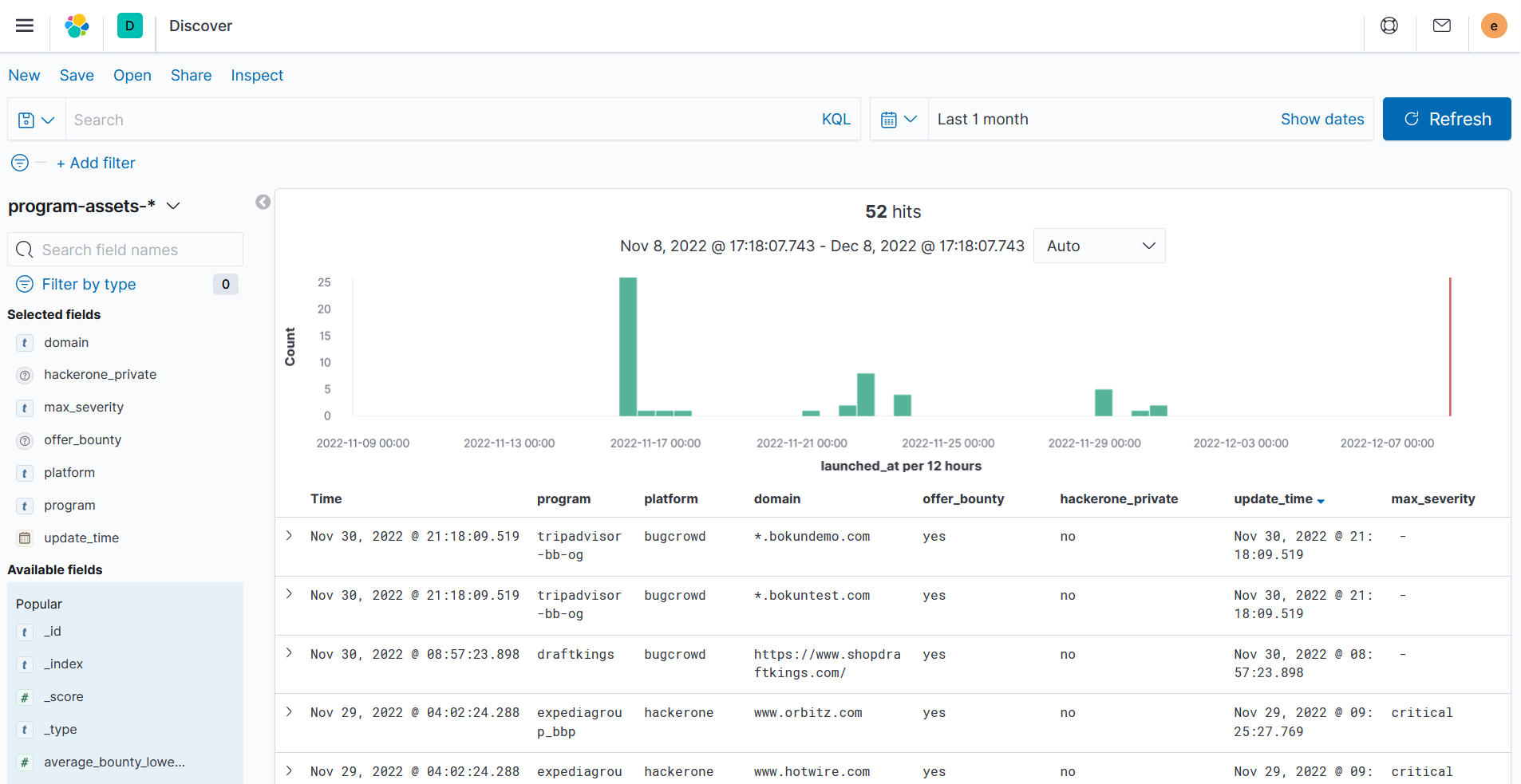
Task: Expand the first tripadvisor-bb-og document row
Action: (289, 536)
